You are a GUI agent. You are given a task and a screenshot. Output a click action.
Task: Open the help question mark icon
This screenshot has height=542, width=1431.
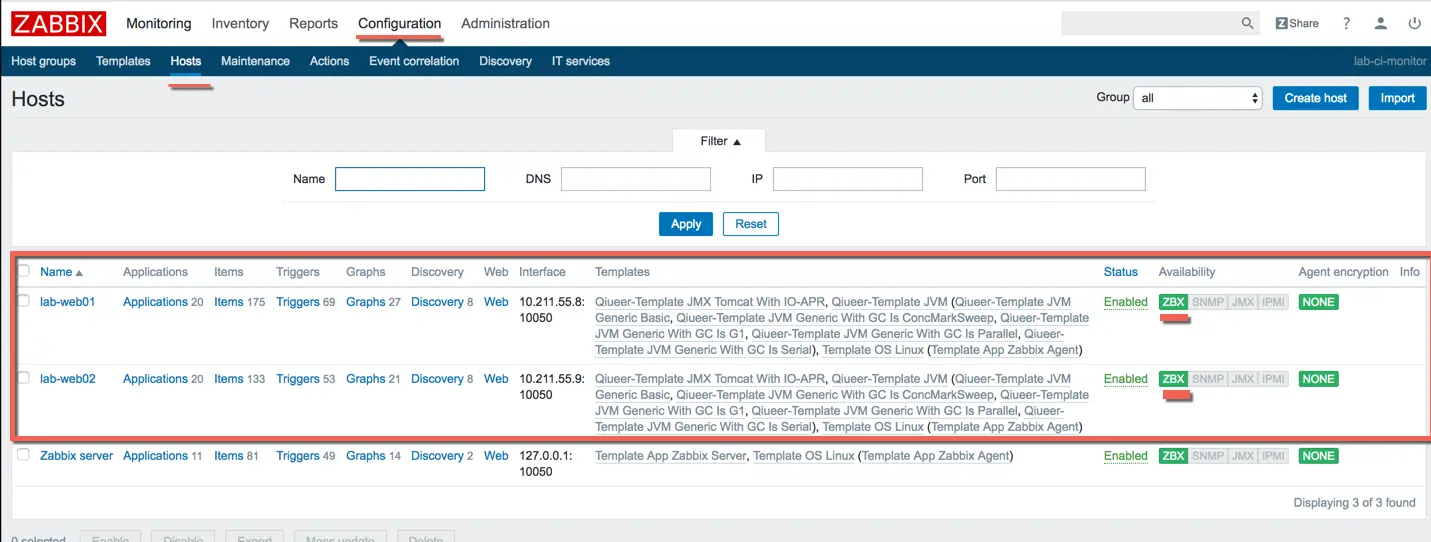point(1347,23)
